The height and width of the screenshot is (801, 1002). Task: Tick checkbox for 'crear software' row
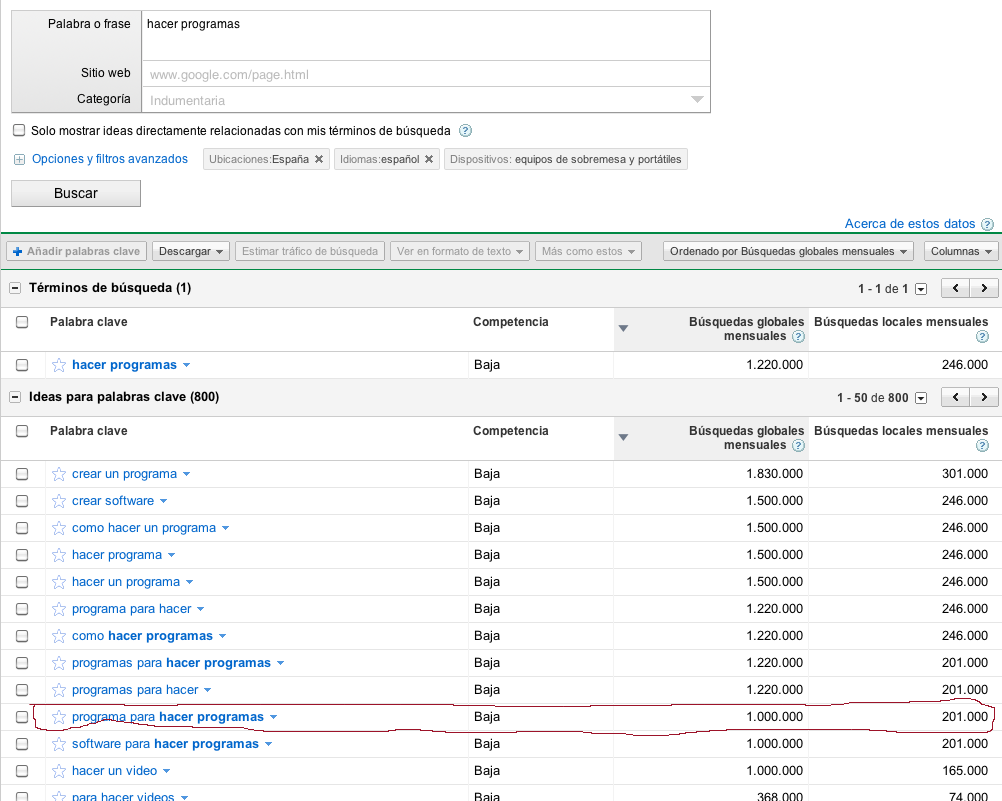coord(22,501)
